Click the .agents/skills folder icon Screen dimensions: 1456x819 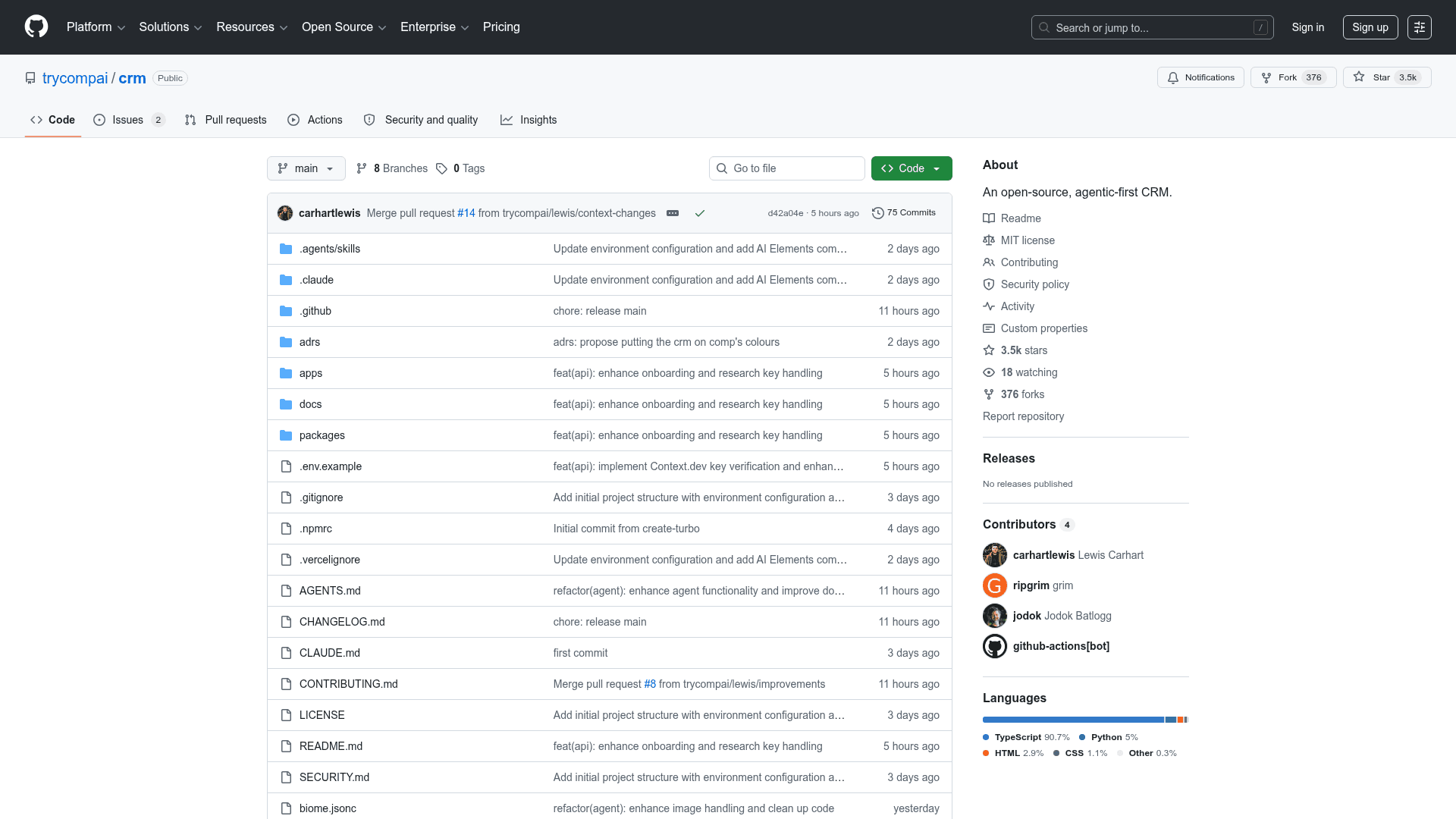(x=286, y=249)
